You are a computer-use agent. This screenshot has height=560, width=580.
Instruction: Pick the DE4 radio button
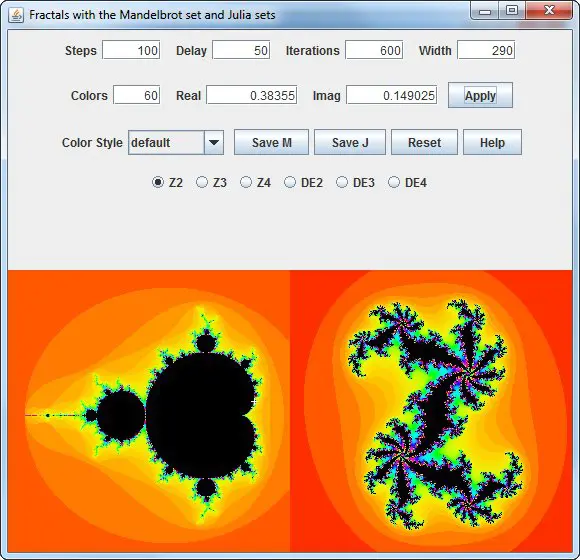coord(394,182)
